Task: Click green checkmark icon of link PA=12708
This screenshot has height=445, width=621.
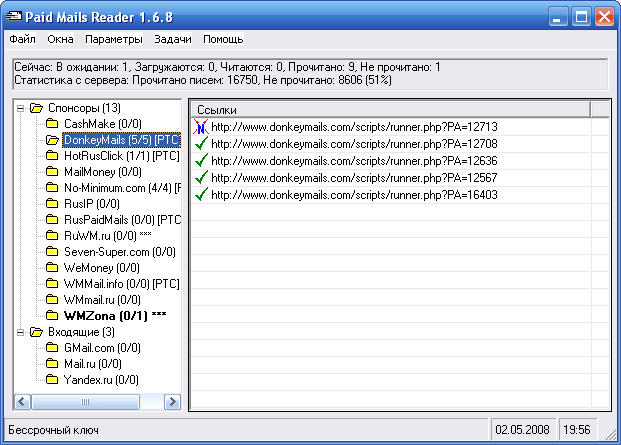Action: [202, 144]
